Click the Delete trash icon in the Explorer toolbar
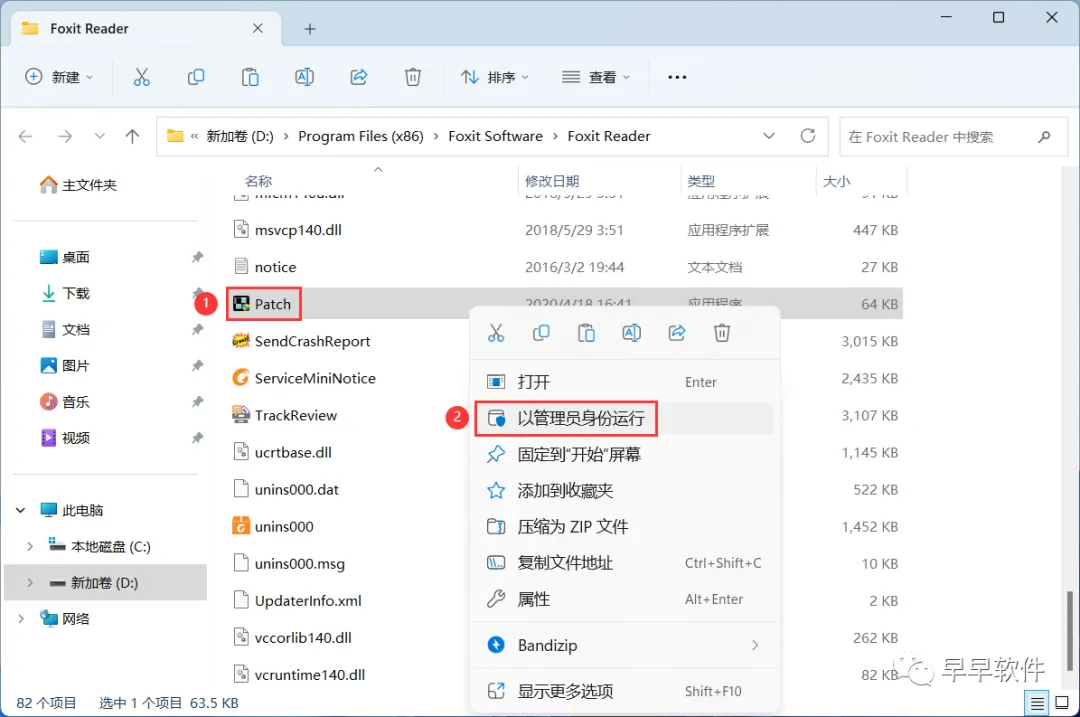 click(413, 77)
